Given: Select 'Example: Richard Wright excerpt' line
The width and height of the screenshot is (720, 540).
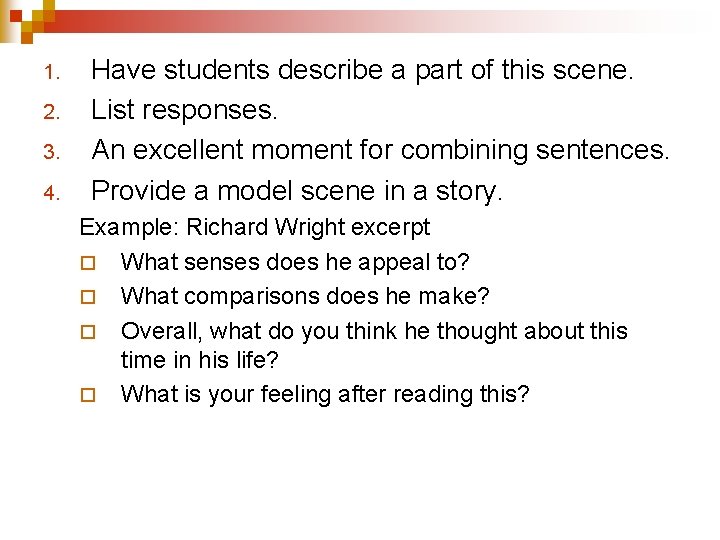Looking at the screenshot, I should pyautogui.click(x=255, y=228).
